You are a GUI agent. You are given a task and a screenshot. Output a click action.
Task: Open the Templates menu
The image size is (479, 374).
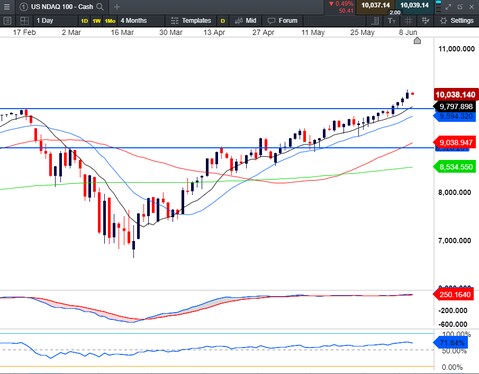coord(191,21)
